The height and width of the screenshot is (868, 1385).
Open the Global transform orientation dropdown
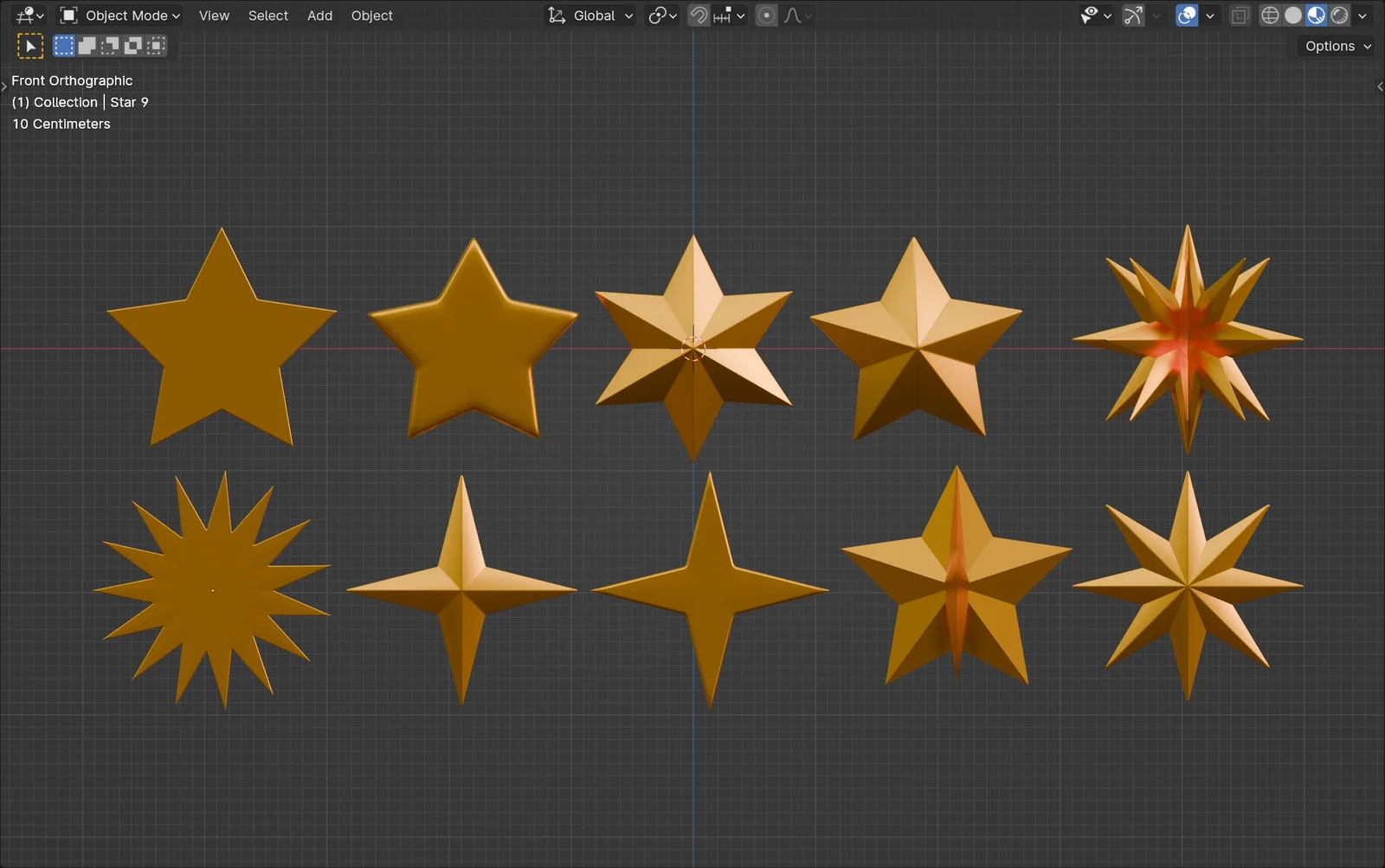point(589,15)
